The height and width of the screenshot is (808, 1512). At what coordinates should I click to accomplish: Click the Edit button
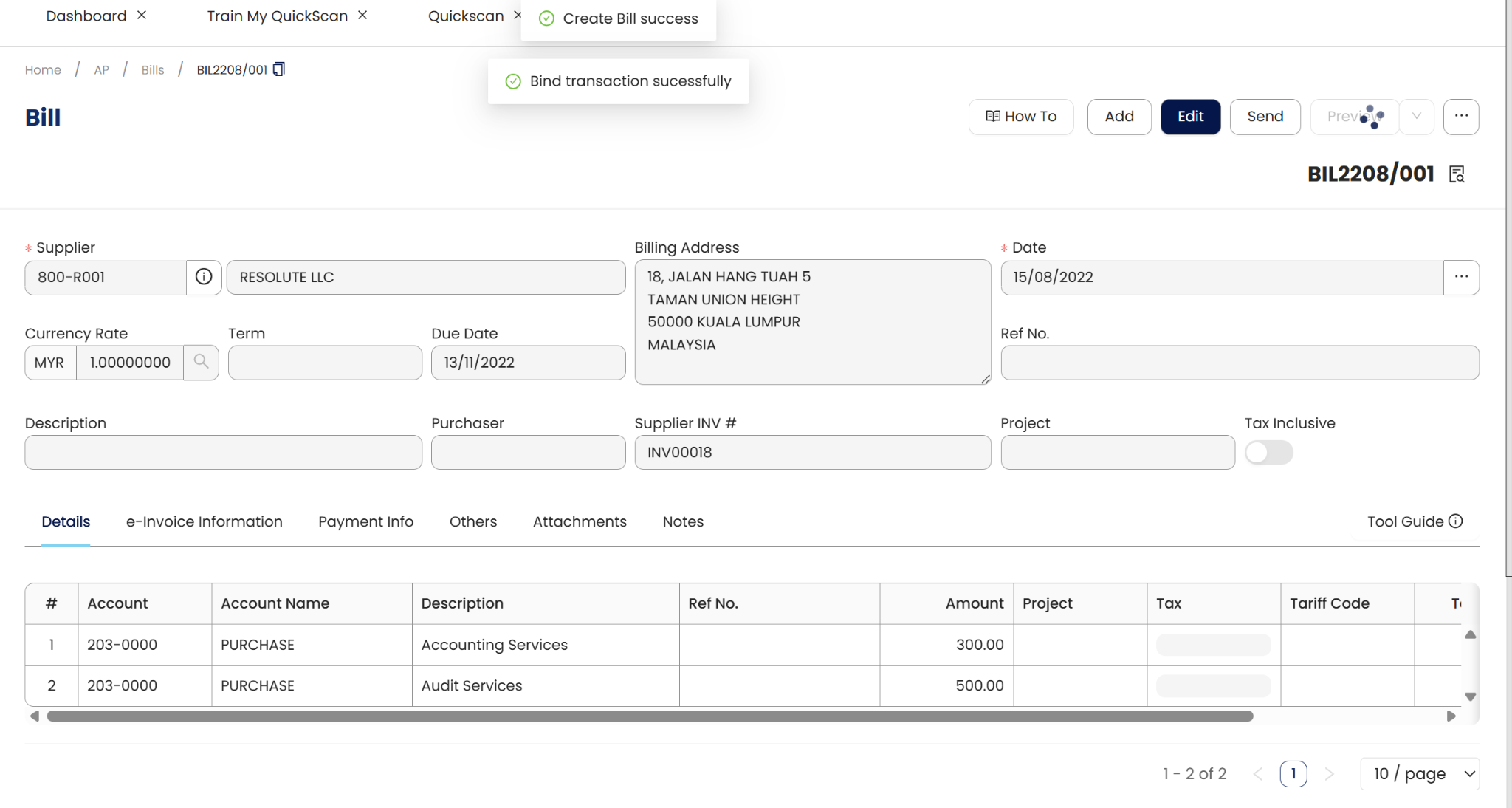point(1190,117)
